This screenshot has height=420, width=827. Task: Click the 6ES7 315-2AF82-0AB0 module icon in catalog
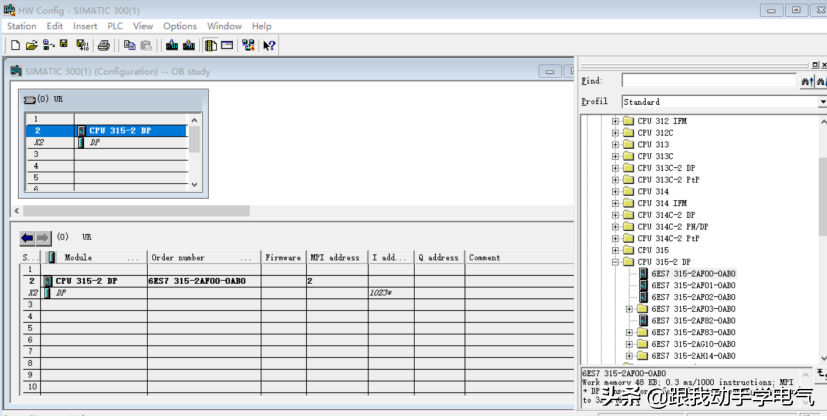pyautogui.click(x=643, y=320)
